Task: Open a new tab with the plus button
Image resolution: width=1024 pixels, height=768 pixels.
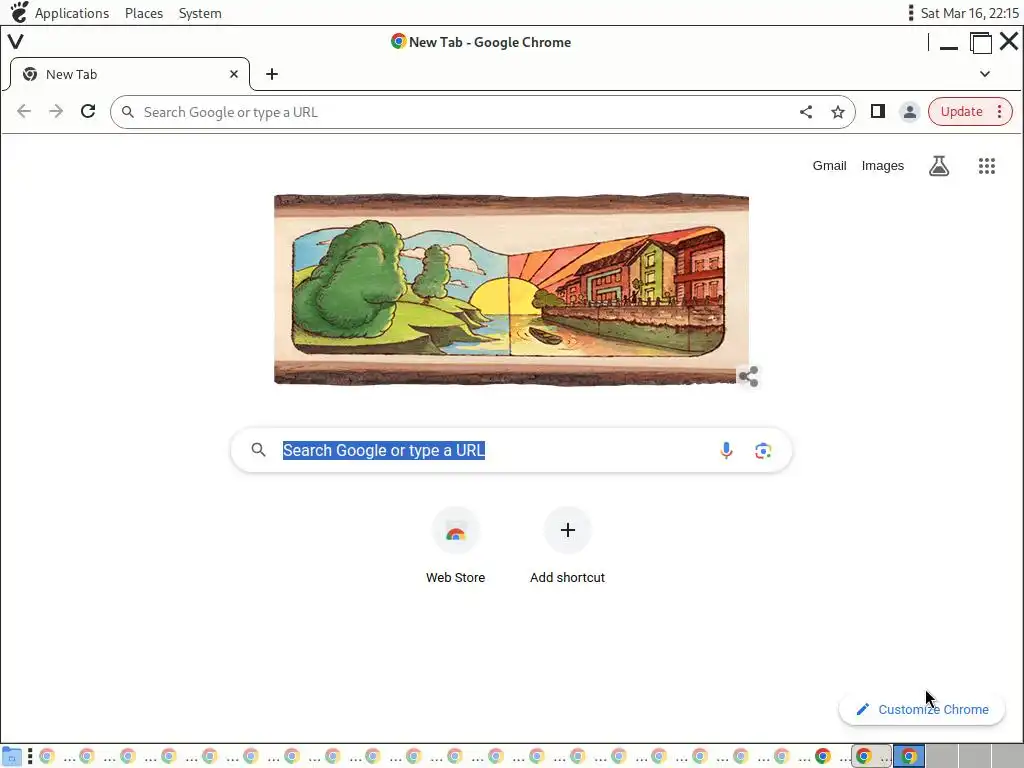Action: [x=272, y=74]
